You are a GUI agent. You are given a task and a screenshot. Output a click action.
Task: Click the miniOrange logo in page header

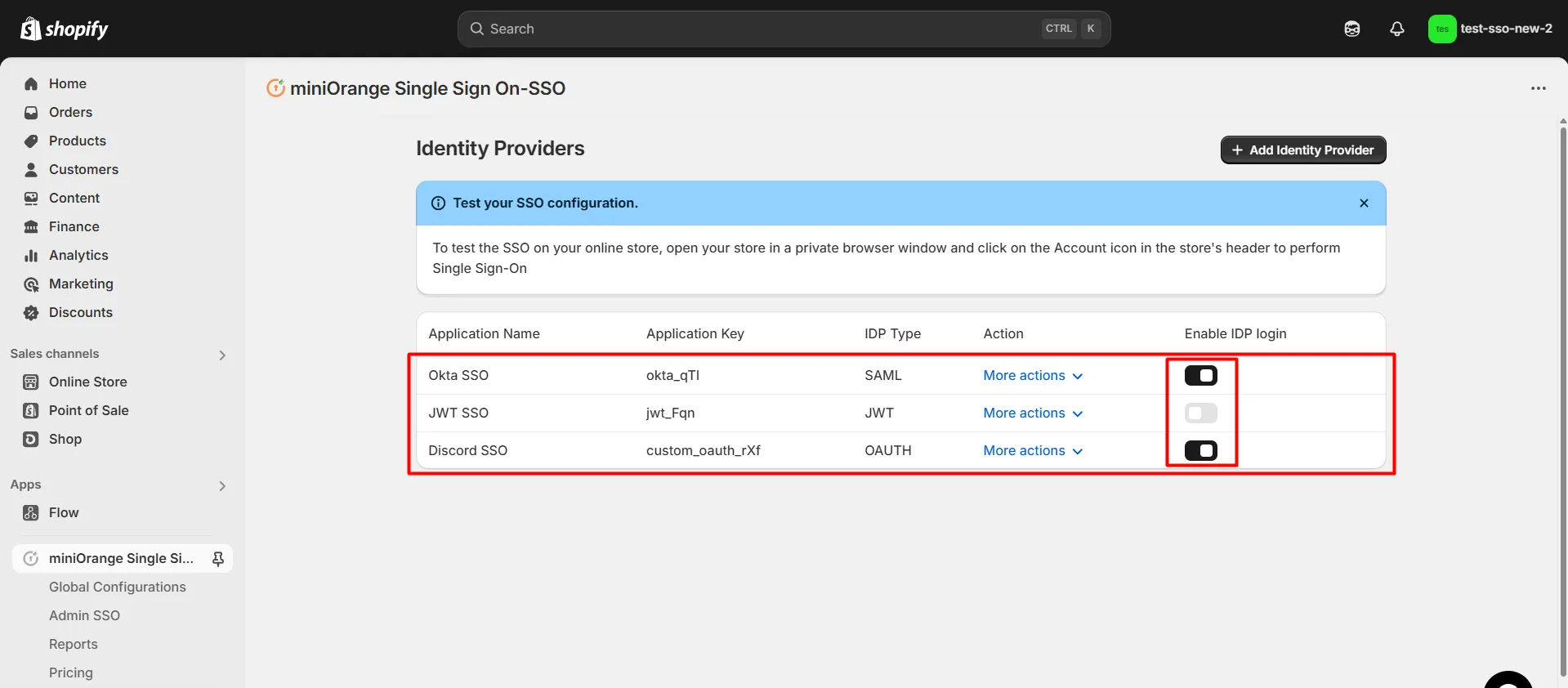pos(276,88)
